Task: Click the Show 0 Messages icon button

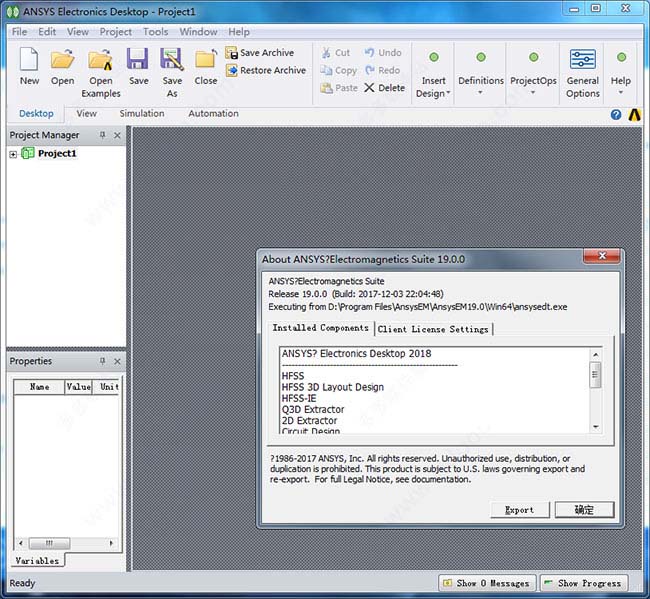Action: (x=487, y=583)
